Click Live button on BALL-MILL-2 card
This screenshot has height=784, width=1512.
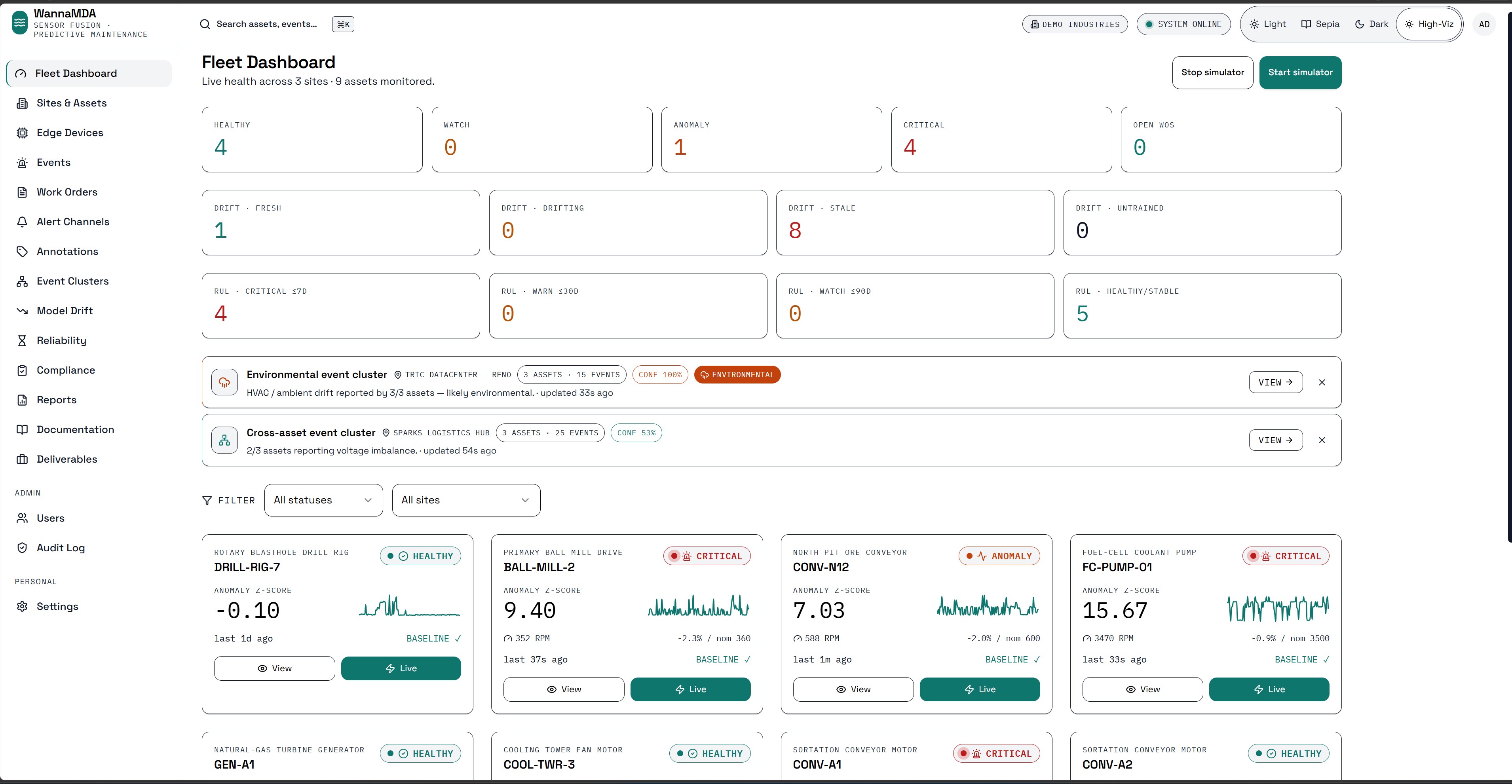pos(690,689)
